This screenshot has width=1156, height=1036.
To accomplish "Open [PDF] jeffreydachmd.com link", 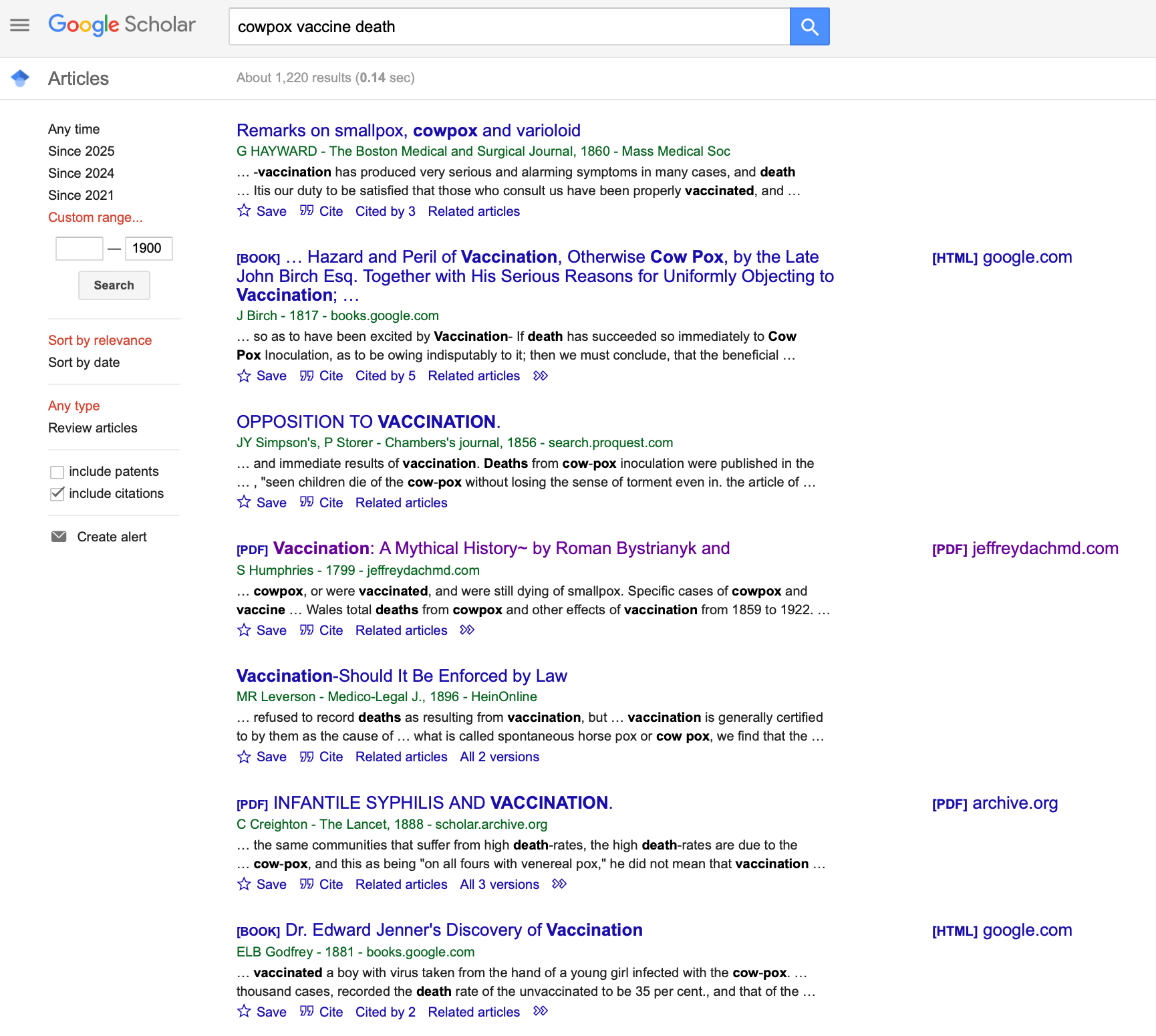I will (x=1025, y=548).
